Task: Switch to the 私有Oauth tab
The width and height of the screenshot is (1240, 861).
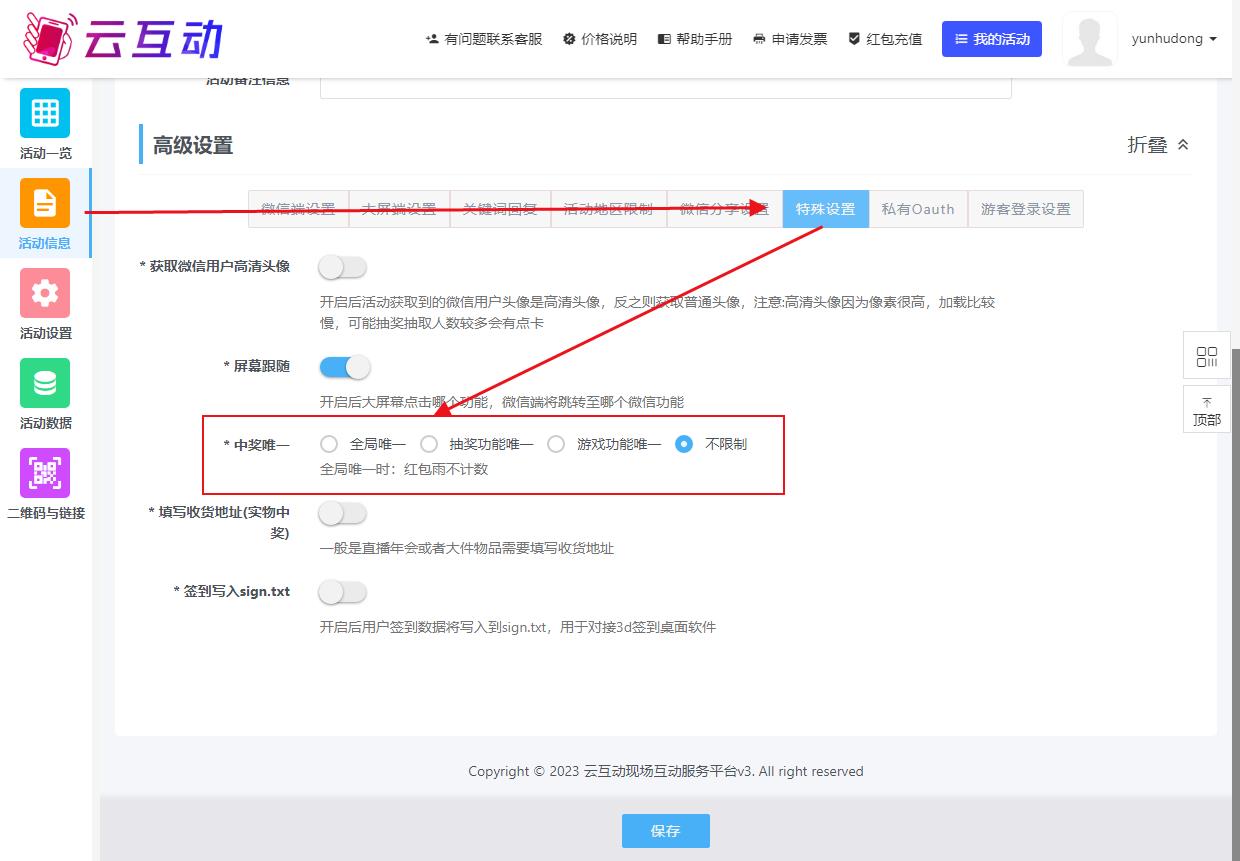Action: [917, 209]
